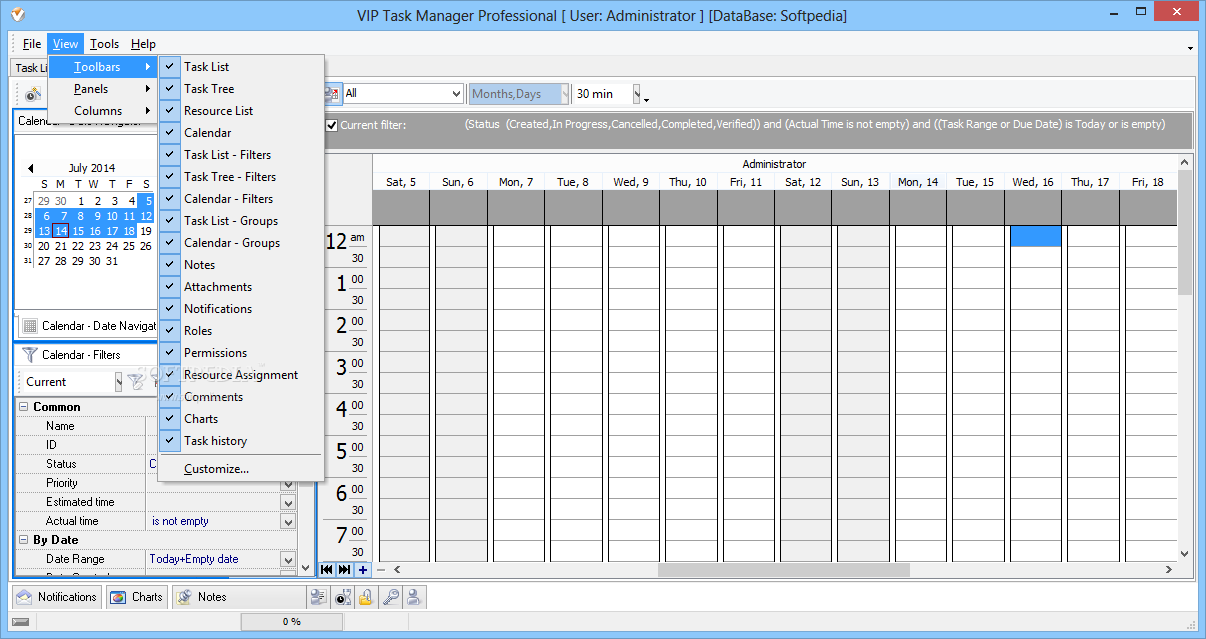Click the icon left of the All dropdown
This screenshot has width=1206, height=639.
tap(331, 94)
